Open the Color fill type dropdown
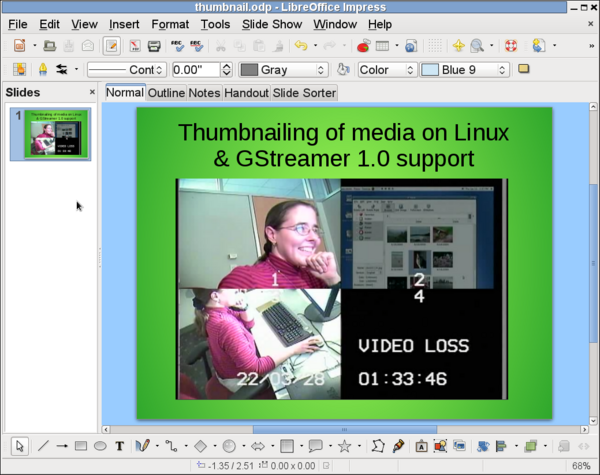The height and width of the screenshot is (475, 600). pos(386,70)
